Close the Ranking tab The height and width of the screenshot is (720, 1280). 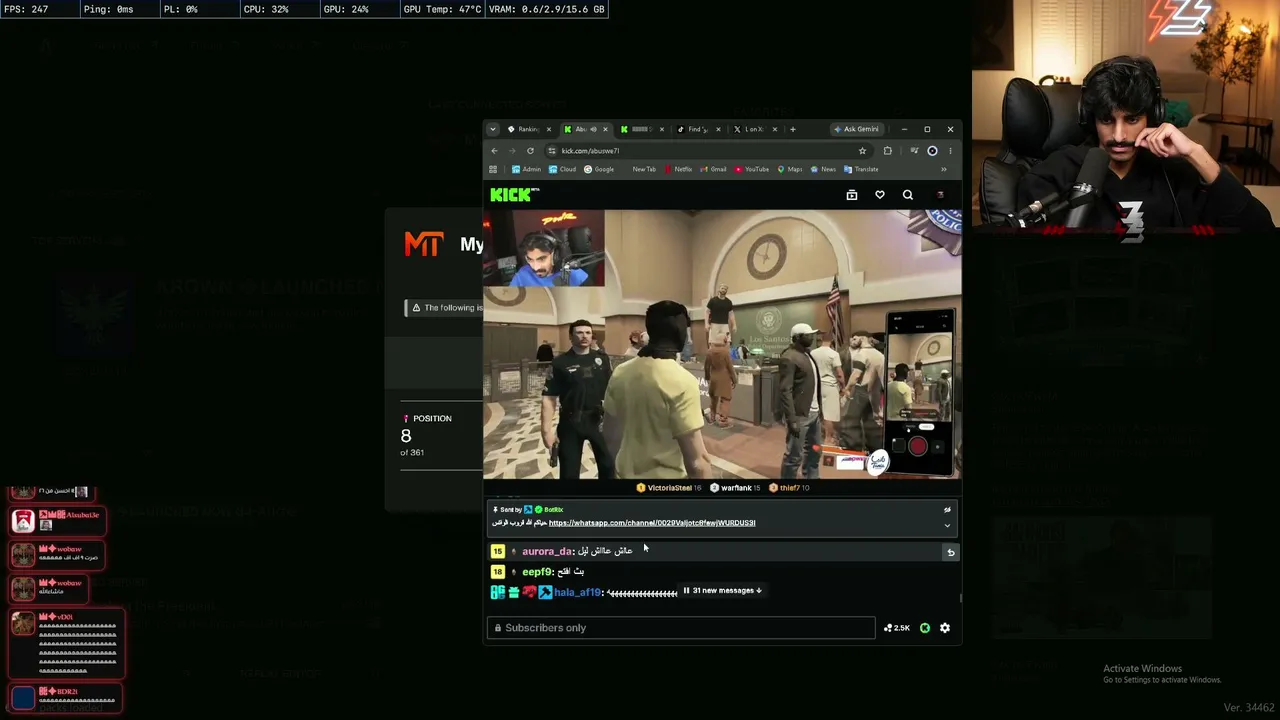(548, 129)
